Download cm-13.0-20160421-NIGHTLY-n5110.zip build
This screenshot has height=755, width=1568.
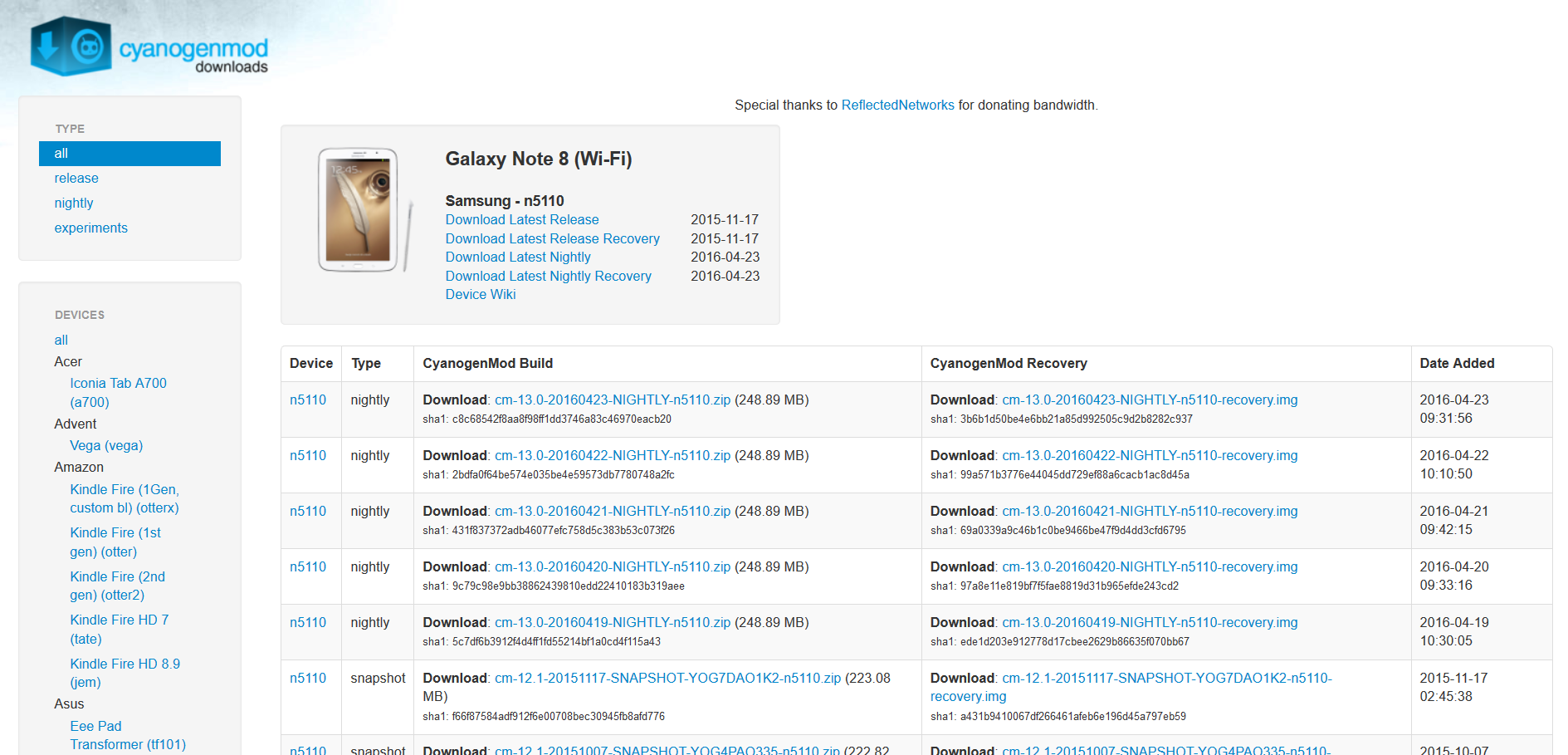[x=613, y=512]
